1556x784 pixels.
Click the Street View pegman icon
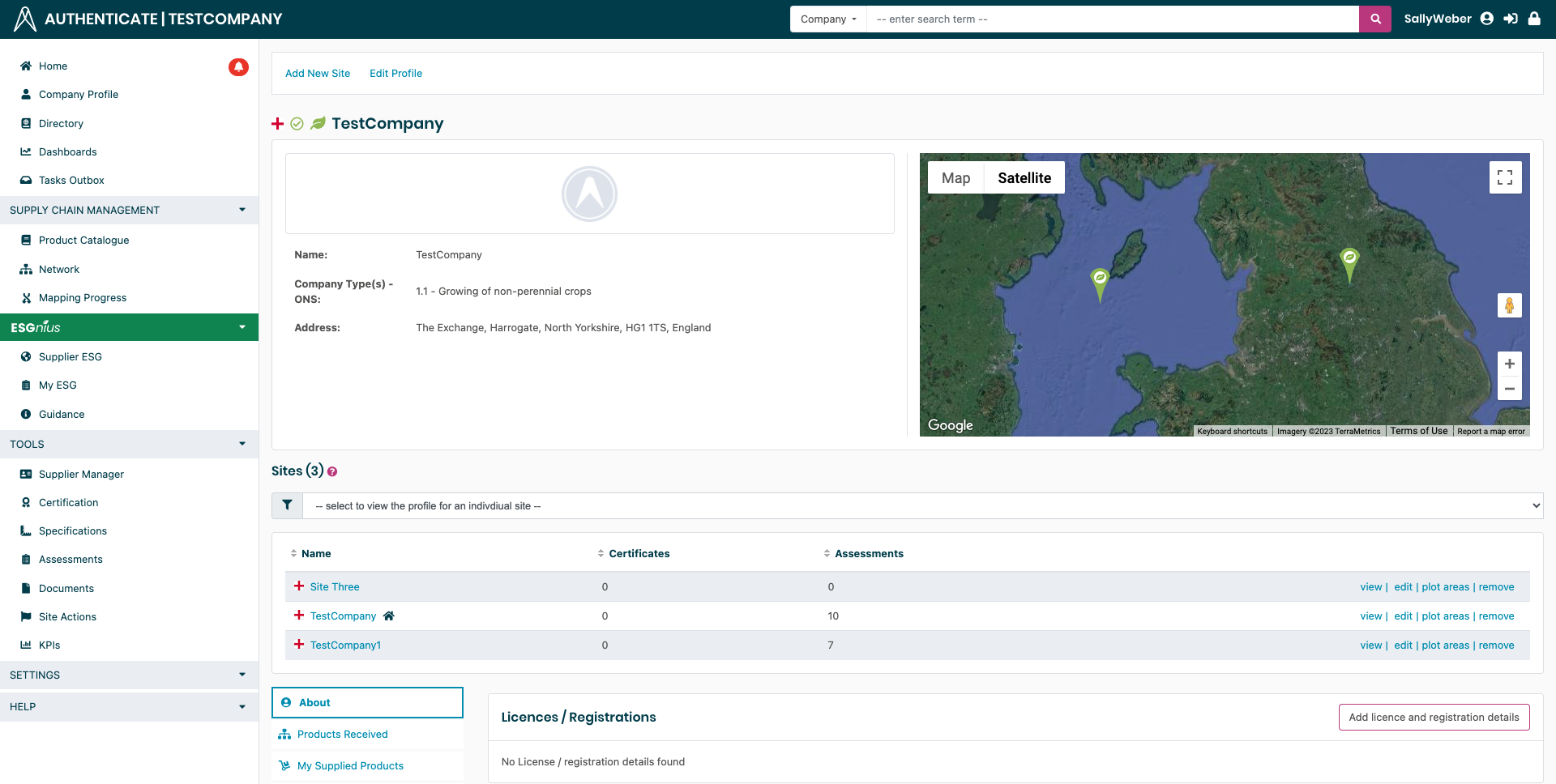click(1509, 305)
